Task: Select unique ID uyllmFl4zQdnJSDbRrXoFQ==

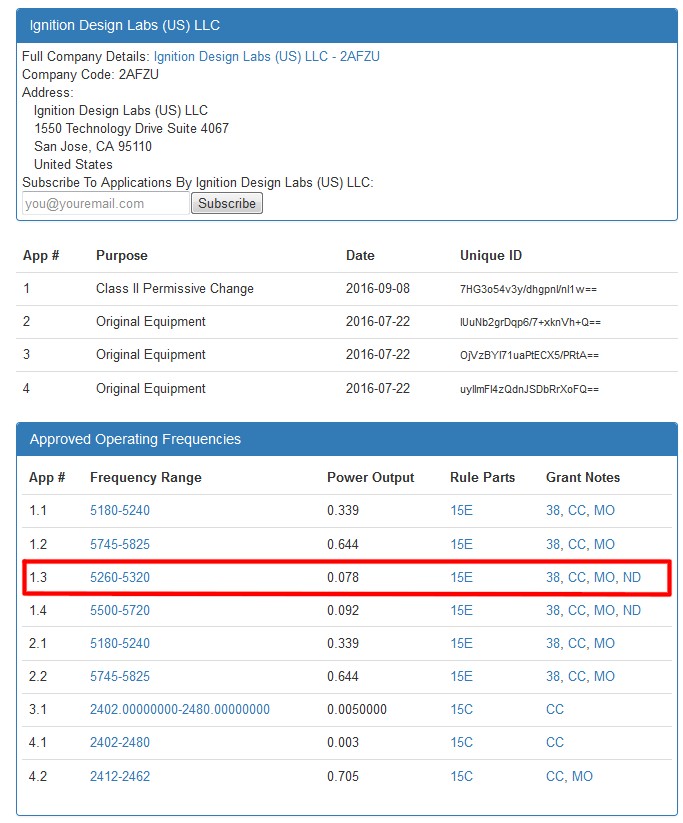Action: coord(529,389)
